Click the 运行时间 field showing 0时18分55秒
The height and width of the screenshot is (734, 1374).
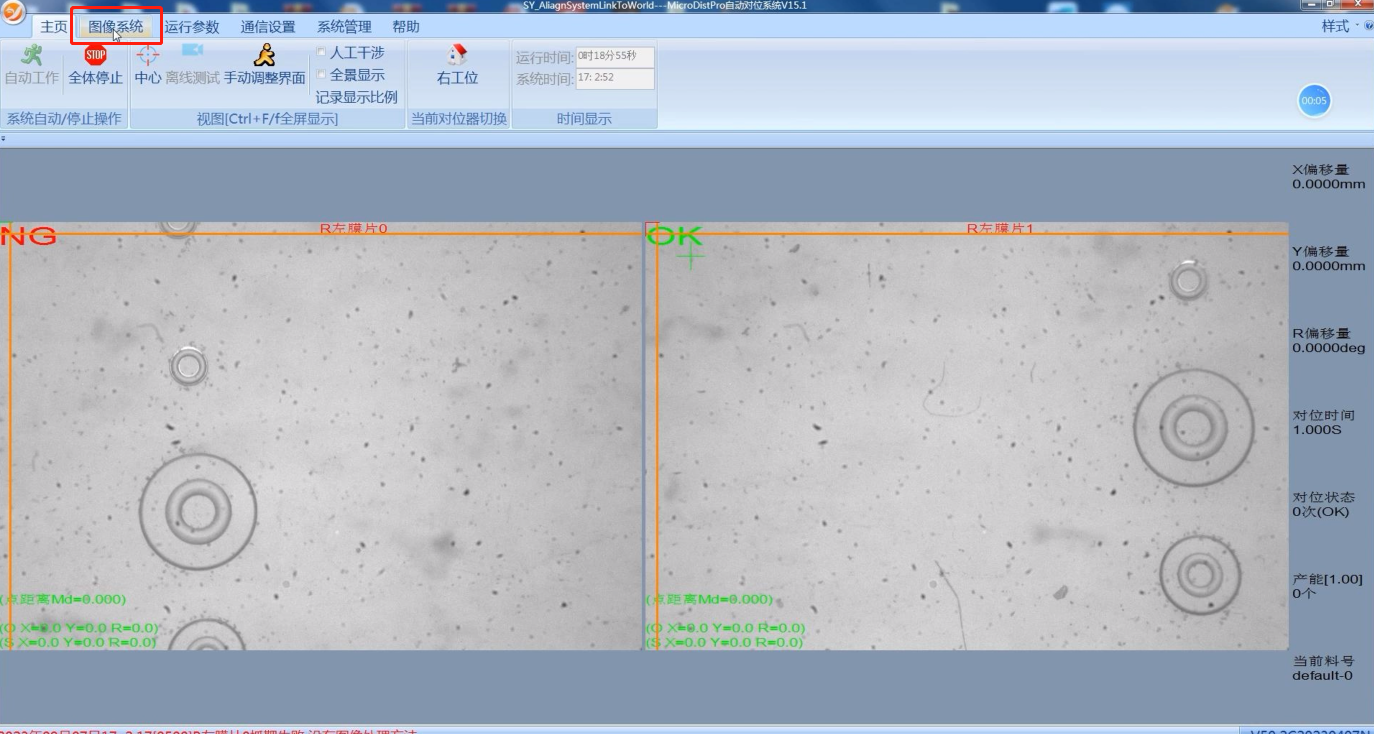pyautogui.click(x=615, y=57)
